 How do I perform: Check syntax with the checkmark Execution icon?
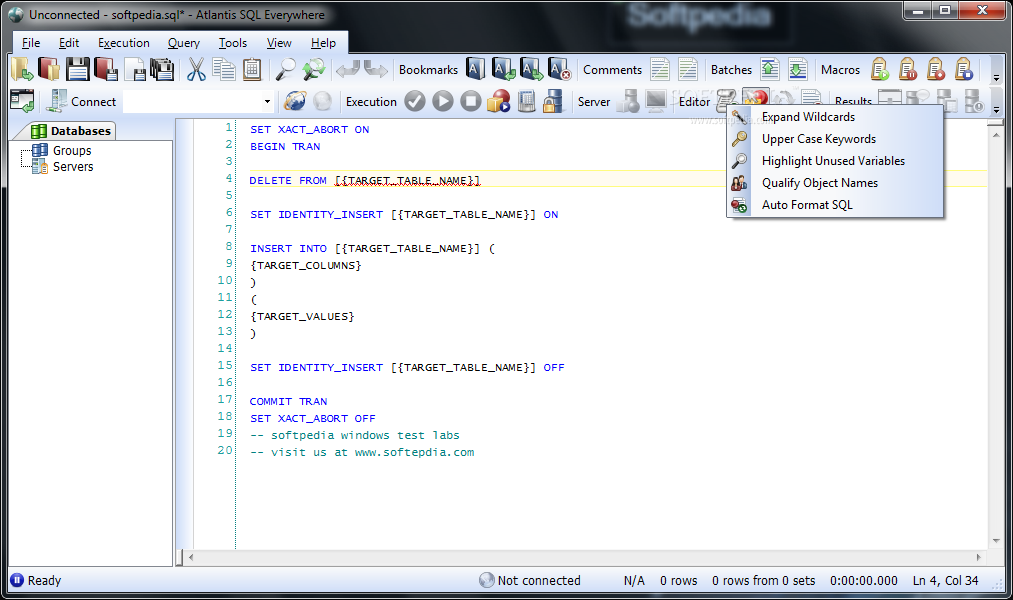click(415, 101)
